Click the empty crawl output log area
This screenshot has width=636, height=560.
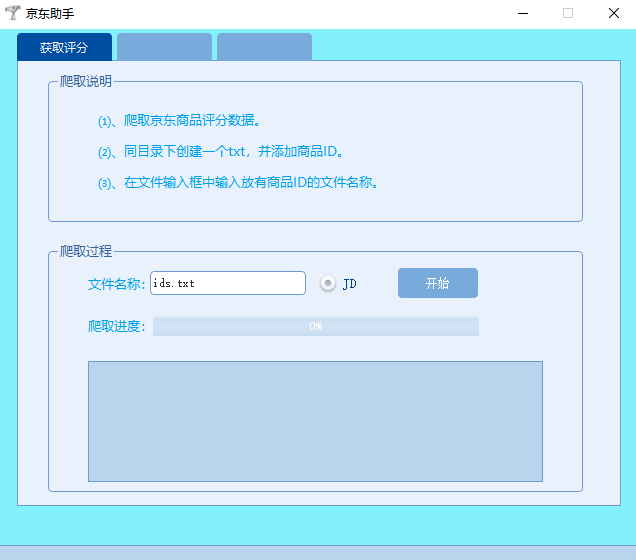[x=315, y=421]
